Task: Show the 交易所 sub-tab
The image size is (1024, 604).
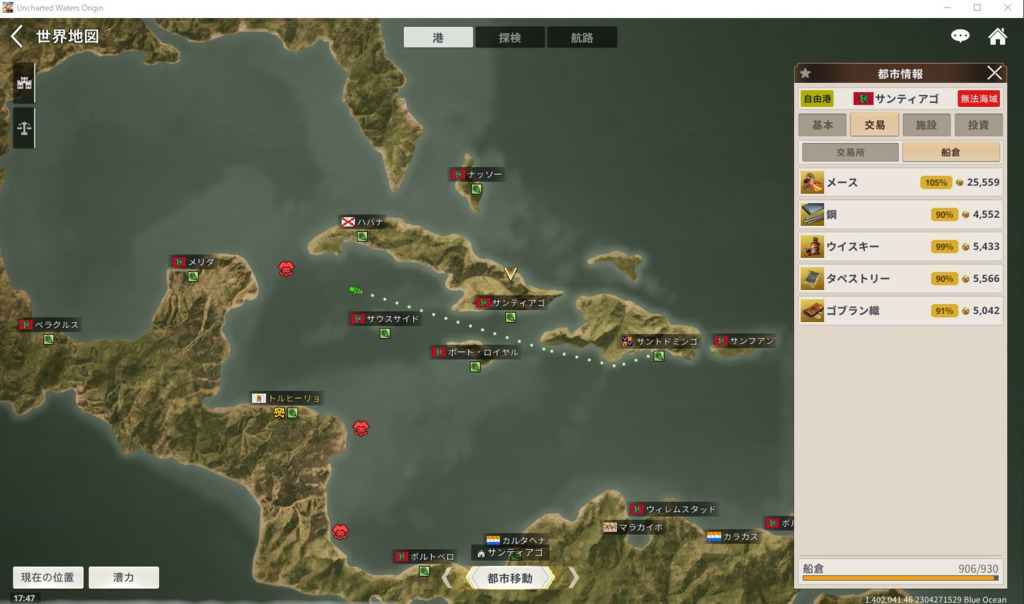Action: pyautogui.click(x=850, y=152)
